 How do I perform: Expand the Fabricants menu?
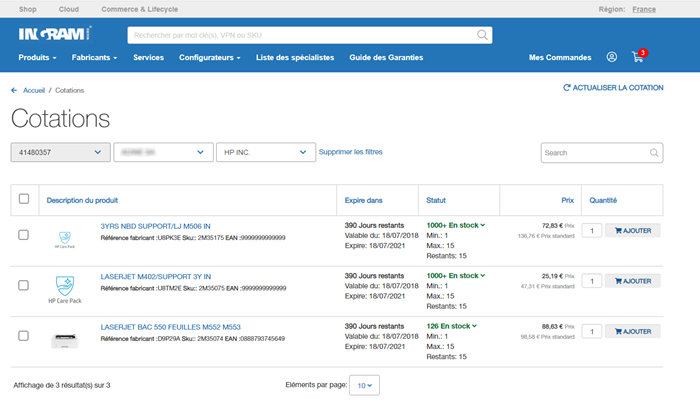coord(95,57)
